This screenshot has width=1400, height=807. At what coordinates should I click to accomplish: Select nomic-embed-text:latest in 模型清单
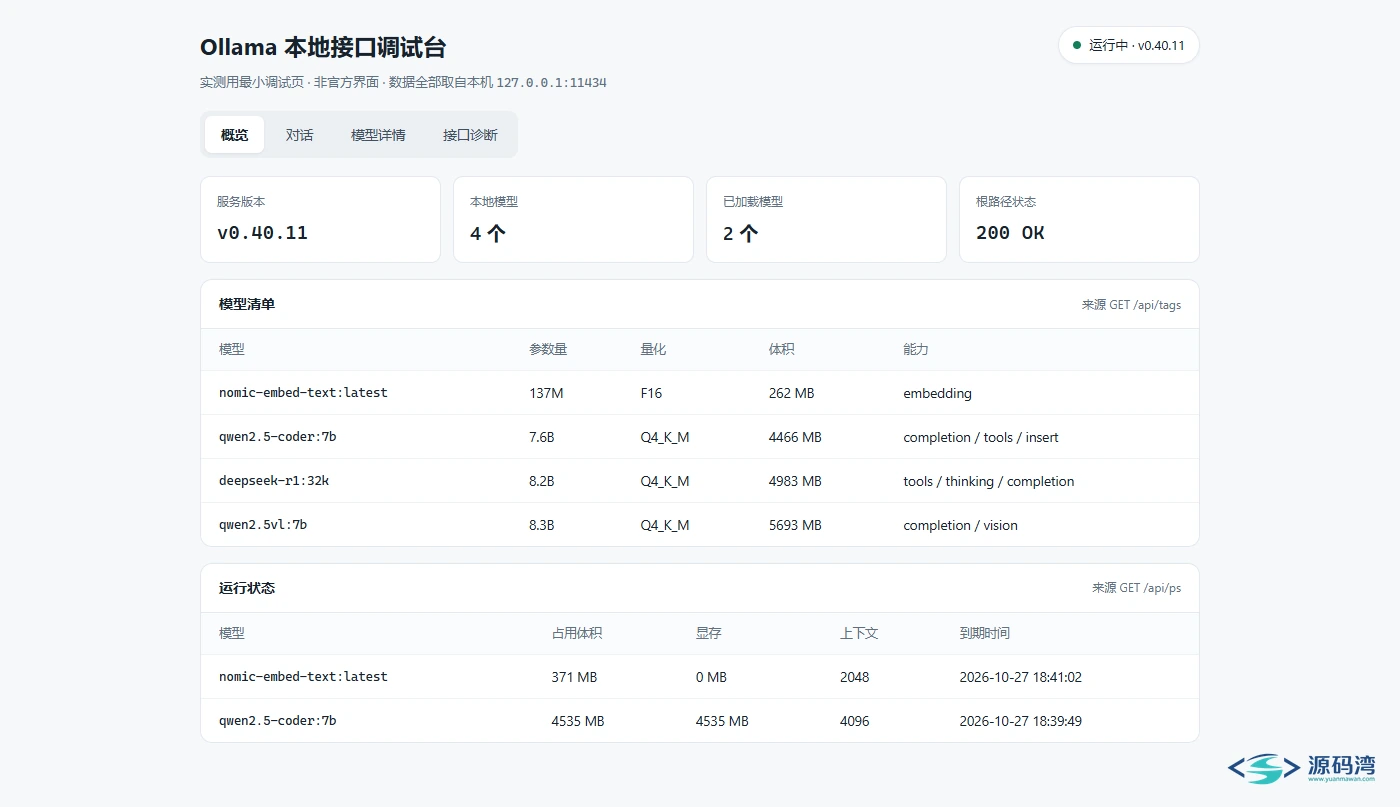pos(700,393)
